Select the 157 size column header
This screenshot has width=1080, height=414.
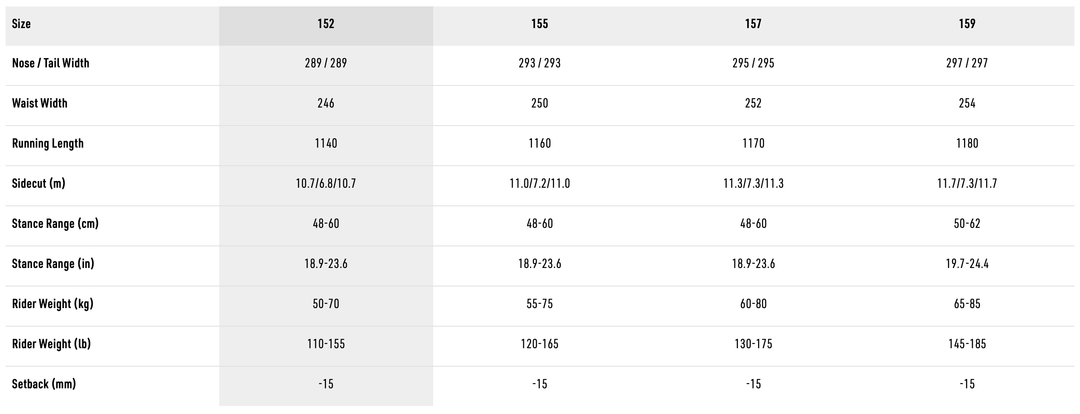pos(753,24)
